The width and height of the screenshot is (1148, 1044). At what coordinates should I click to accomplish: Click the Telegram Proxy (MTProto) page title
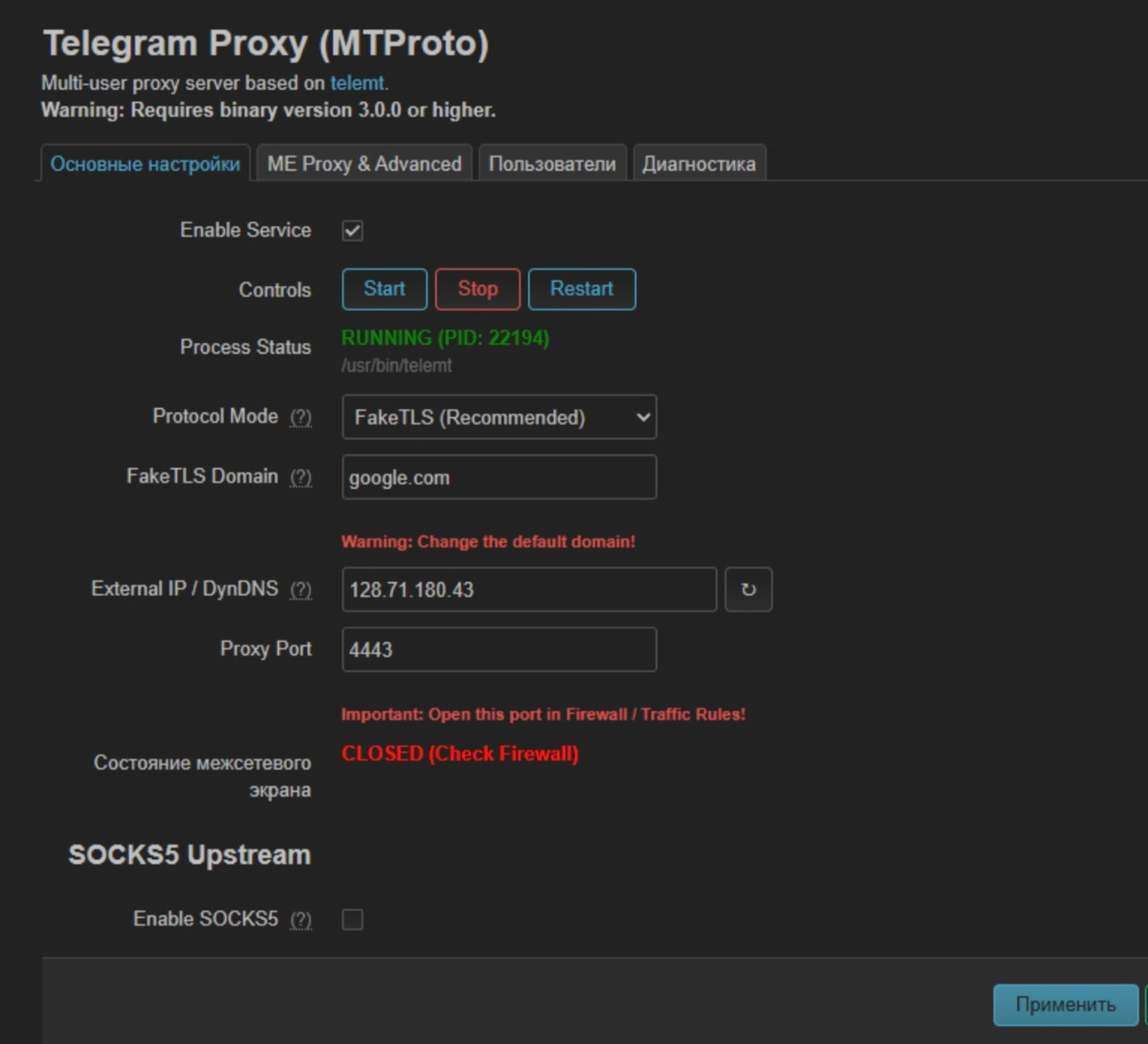266,44
